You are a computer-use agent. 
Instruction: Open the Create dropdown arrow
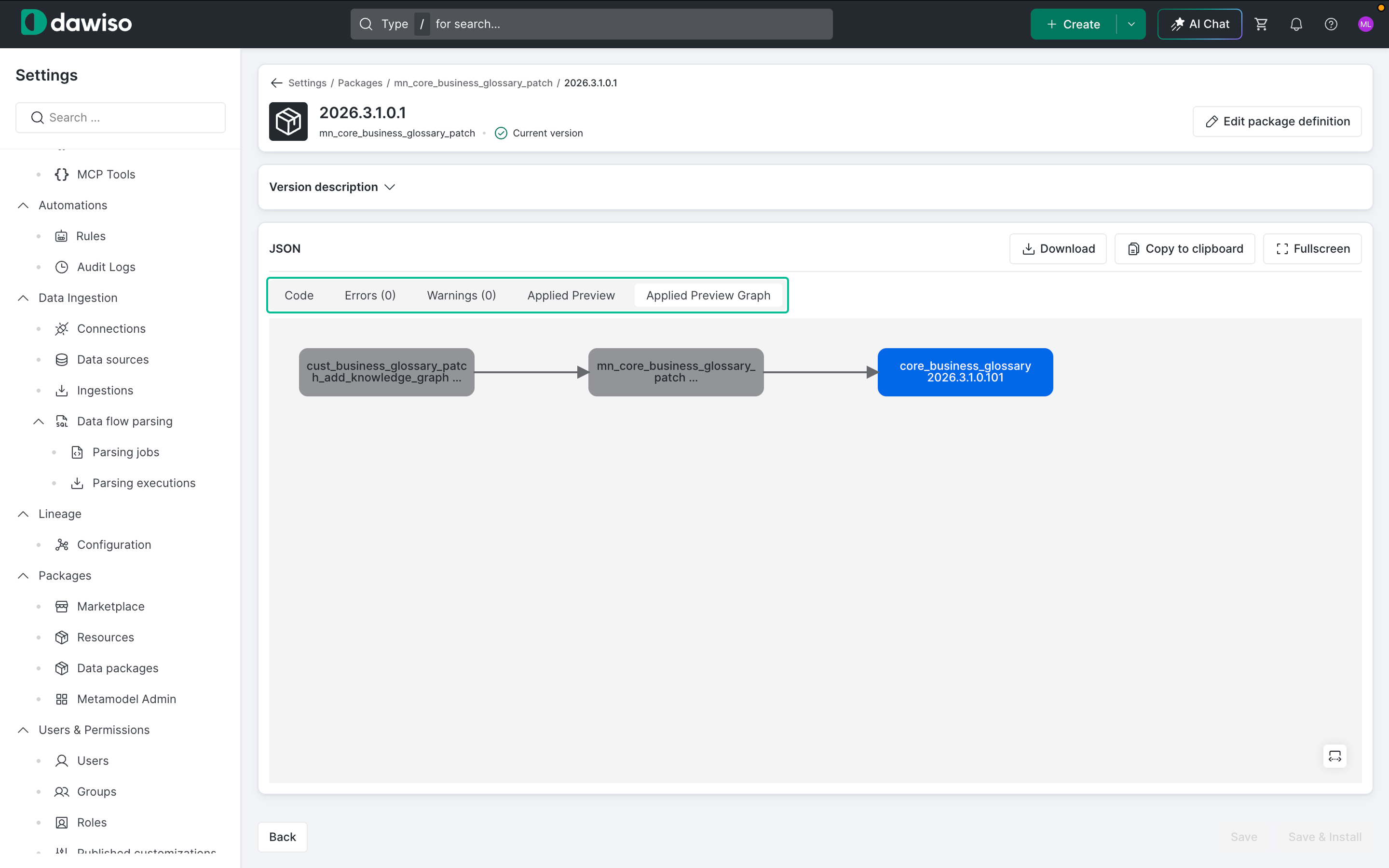[x=1131, y=24]
